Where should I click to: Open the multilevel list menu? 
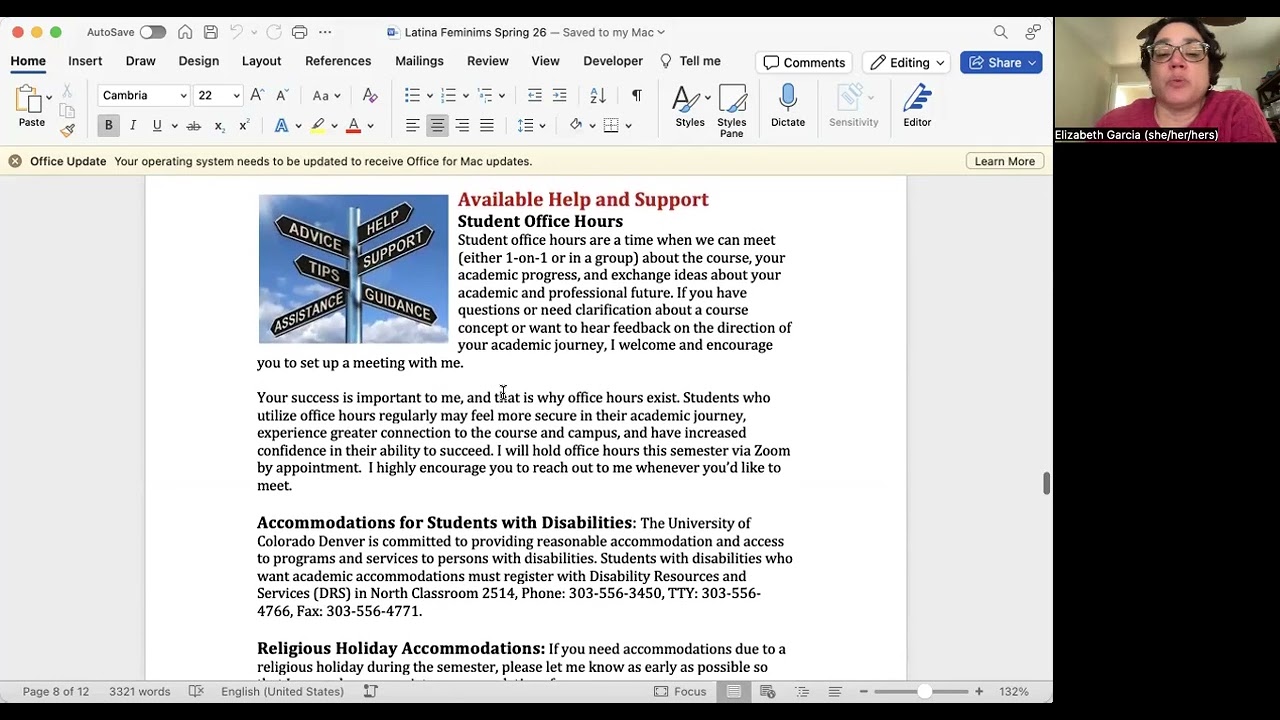point(485,95)
